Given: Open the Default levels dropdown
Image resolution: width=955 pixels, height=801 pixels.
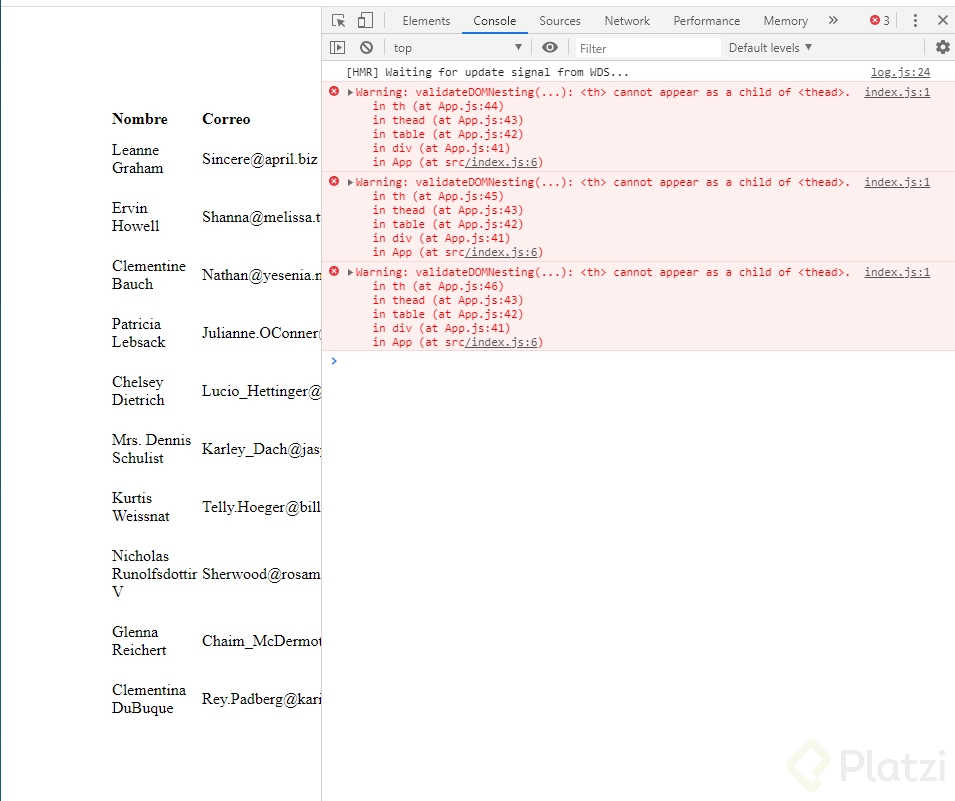Looking at the screenshot, I should pos(770,48).
